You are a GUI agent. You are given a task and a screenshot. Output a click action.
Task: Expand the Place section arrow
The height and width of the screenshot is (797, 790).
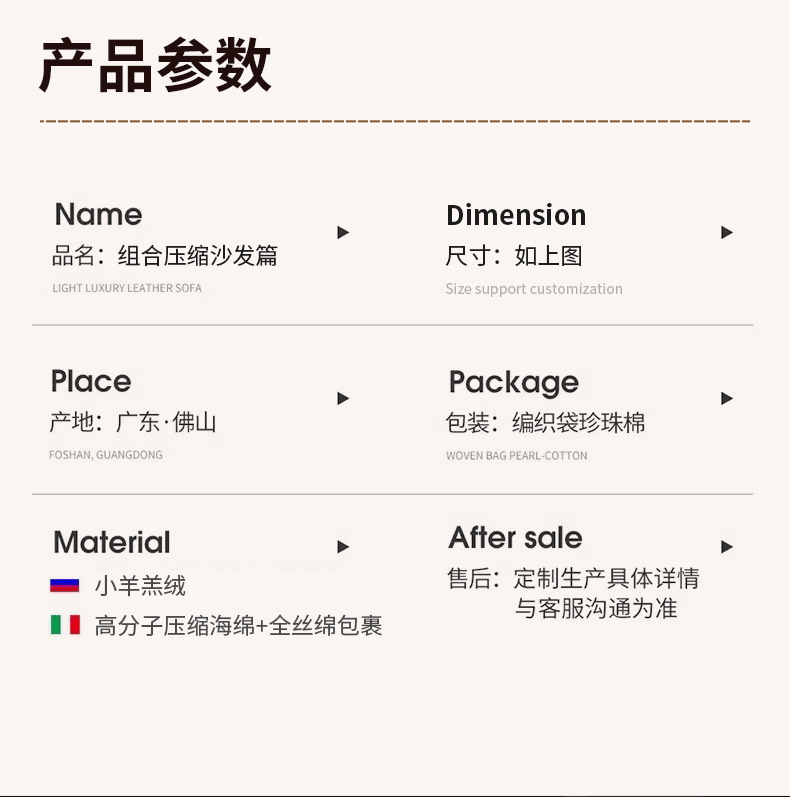click(343, 399)
